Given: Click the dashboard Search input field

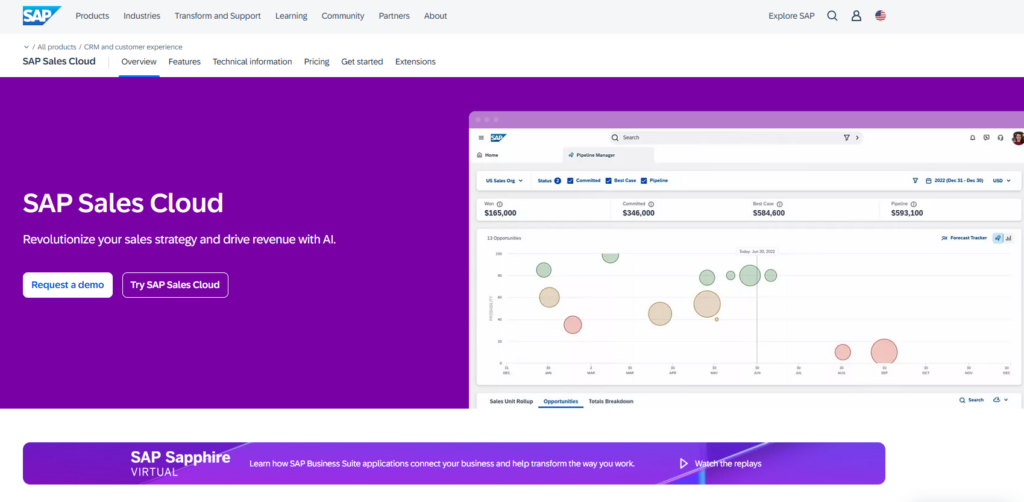Looking at the screenshot, I should (737, 138).
